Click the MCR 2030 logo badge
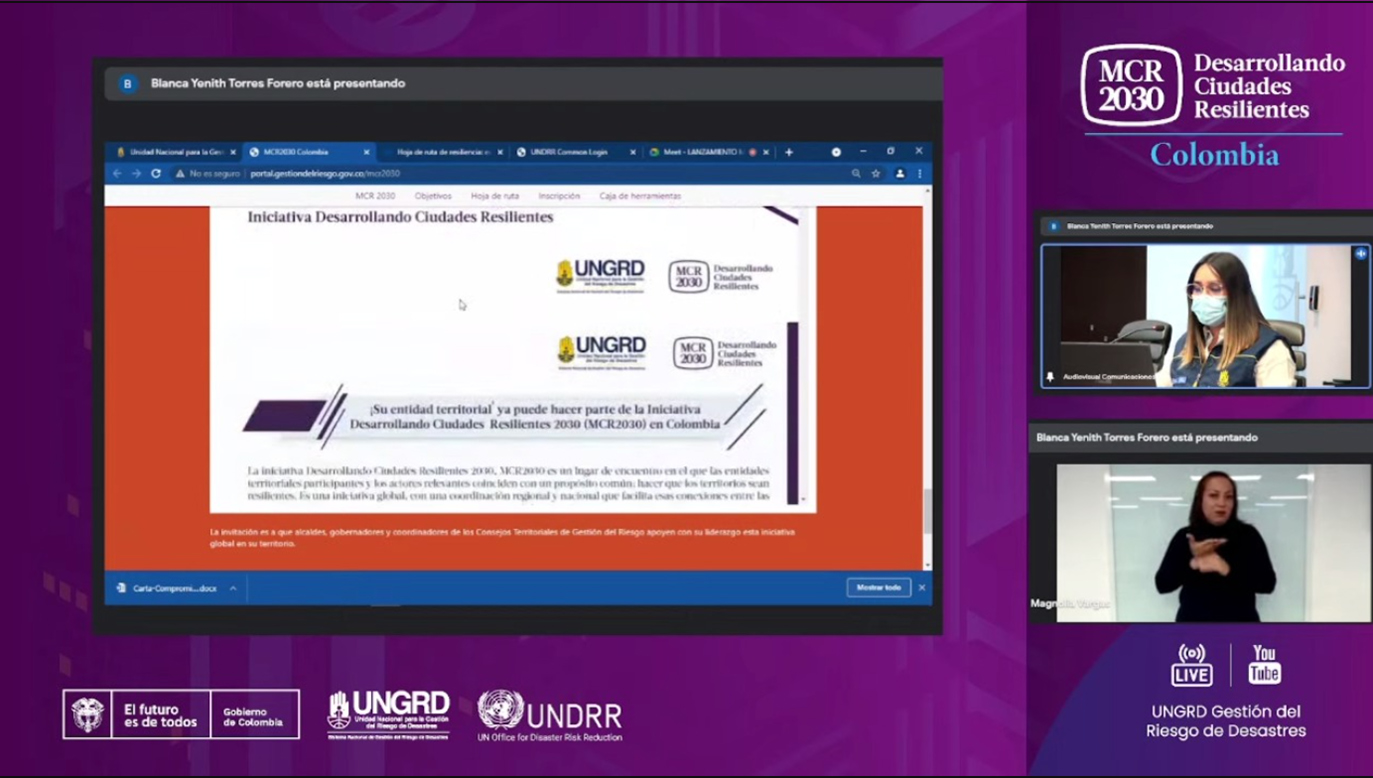The height and width of the screenshot is (778, 1373). click(1131, 86)
